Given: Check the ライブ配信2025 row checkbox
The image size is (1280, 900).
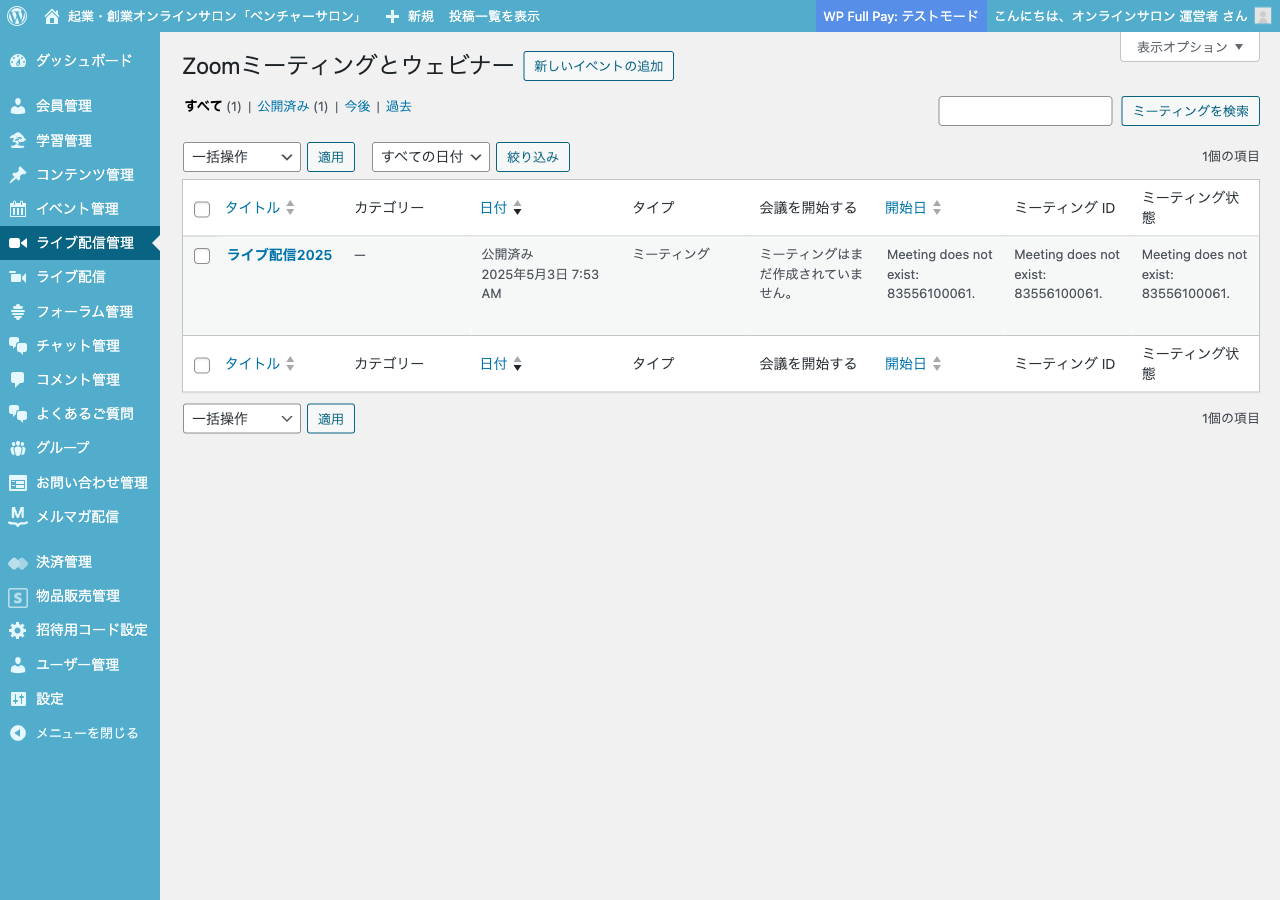Looking at the screenshot, I should (202, 255).
